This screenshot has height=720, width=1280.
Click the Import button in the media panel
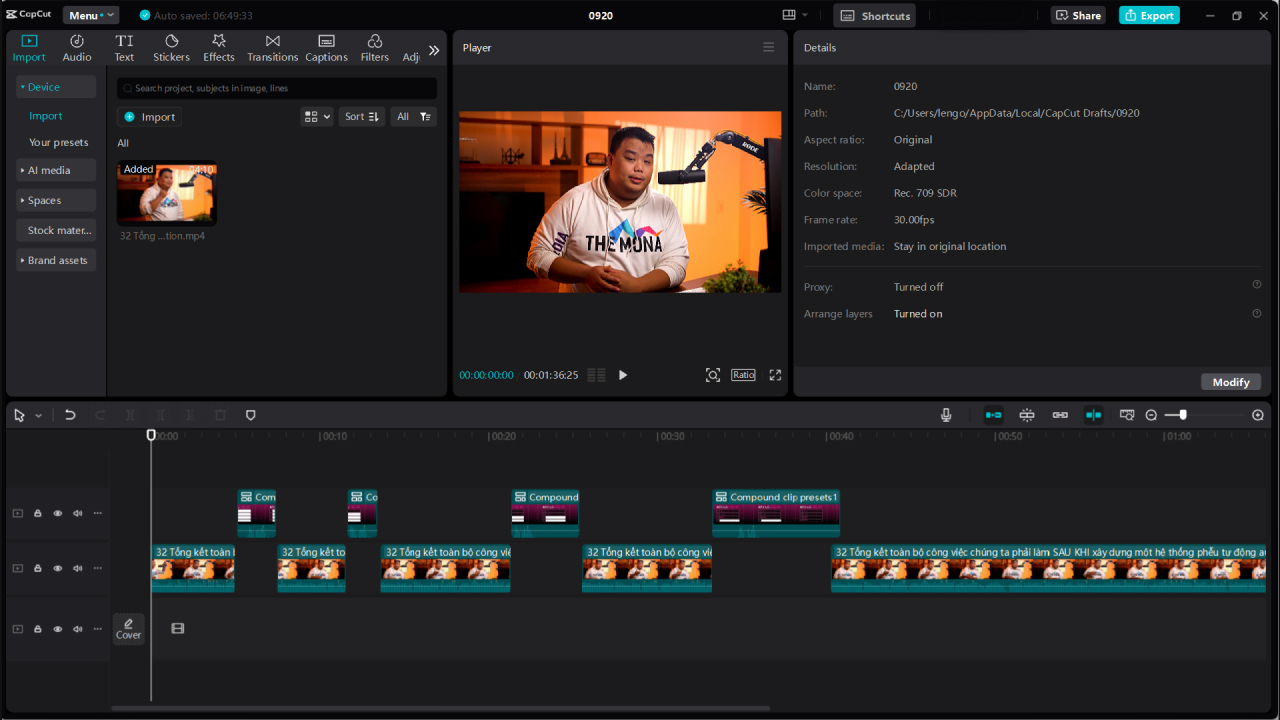[x=149, y=117]
